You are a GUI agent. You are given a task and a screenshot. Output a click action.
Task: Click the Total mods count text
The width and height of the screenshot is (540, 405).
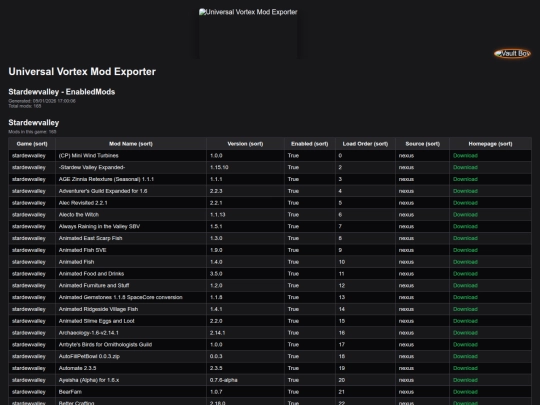point(24,106)
